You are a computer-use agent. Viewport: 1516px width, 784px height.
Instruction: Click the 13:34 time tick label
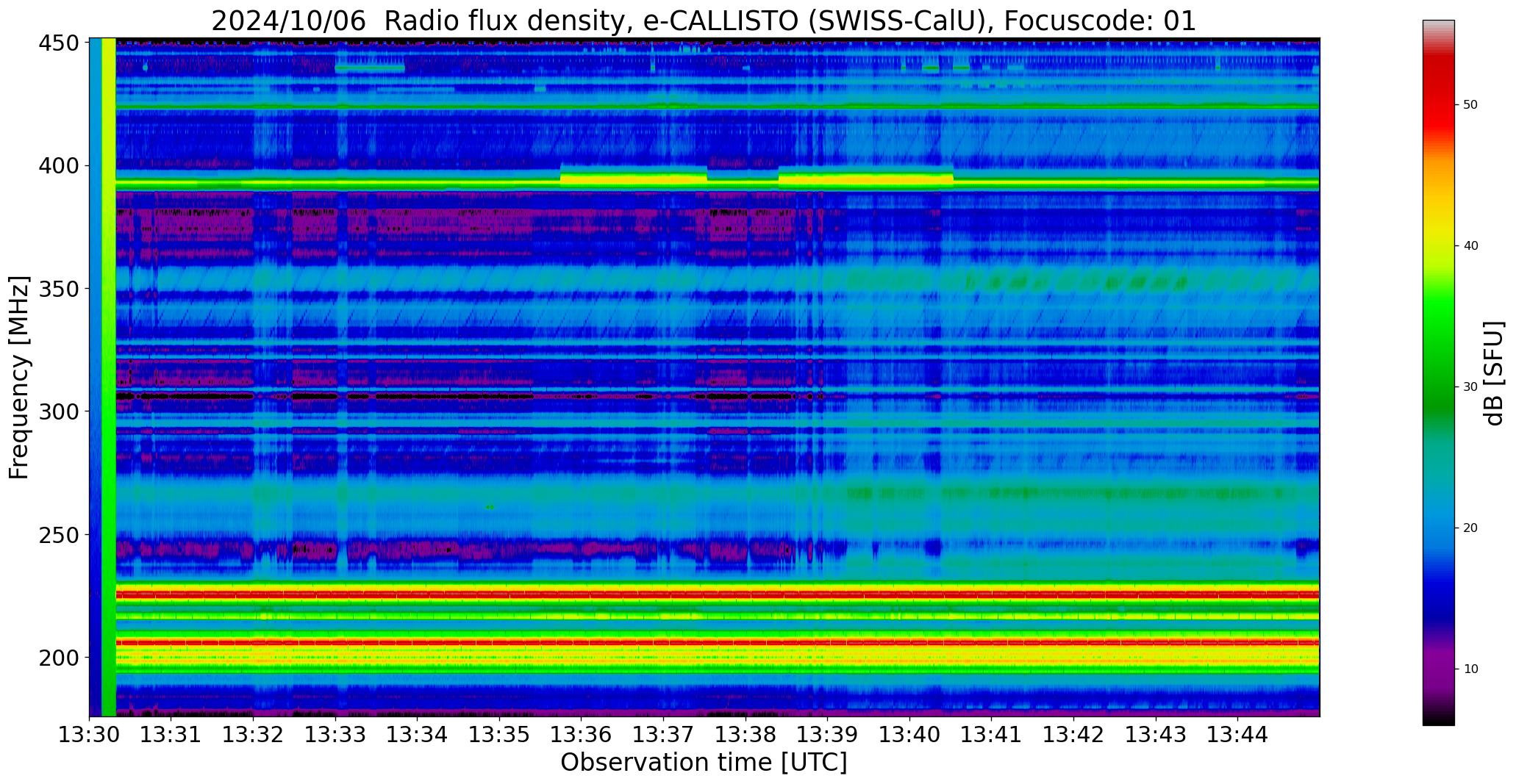coord(418,734)
